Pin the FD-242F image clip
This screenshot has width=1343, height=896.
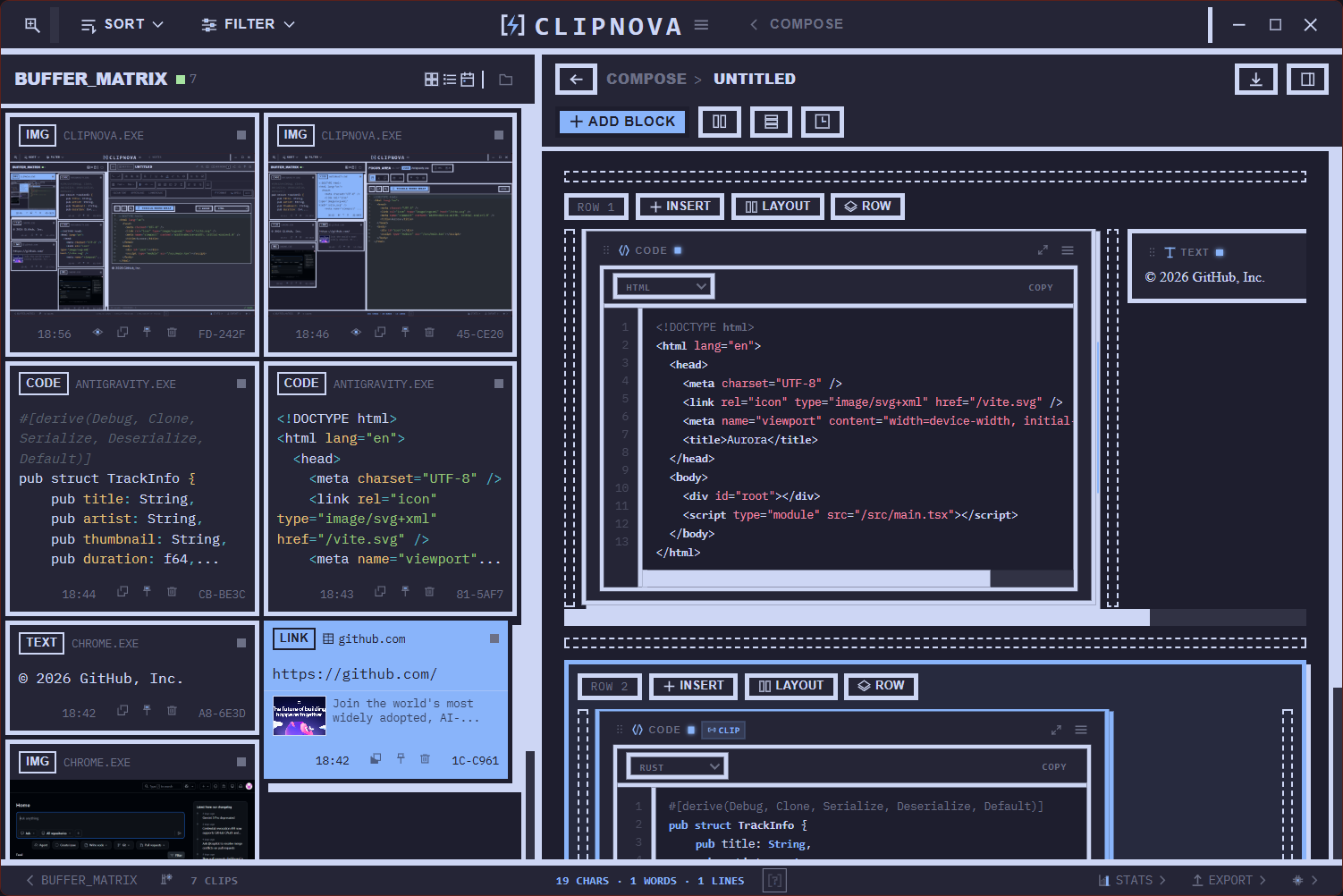(x=147, y=333)
